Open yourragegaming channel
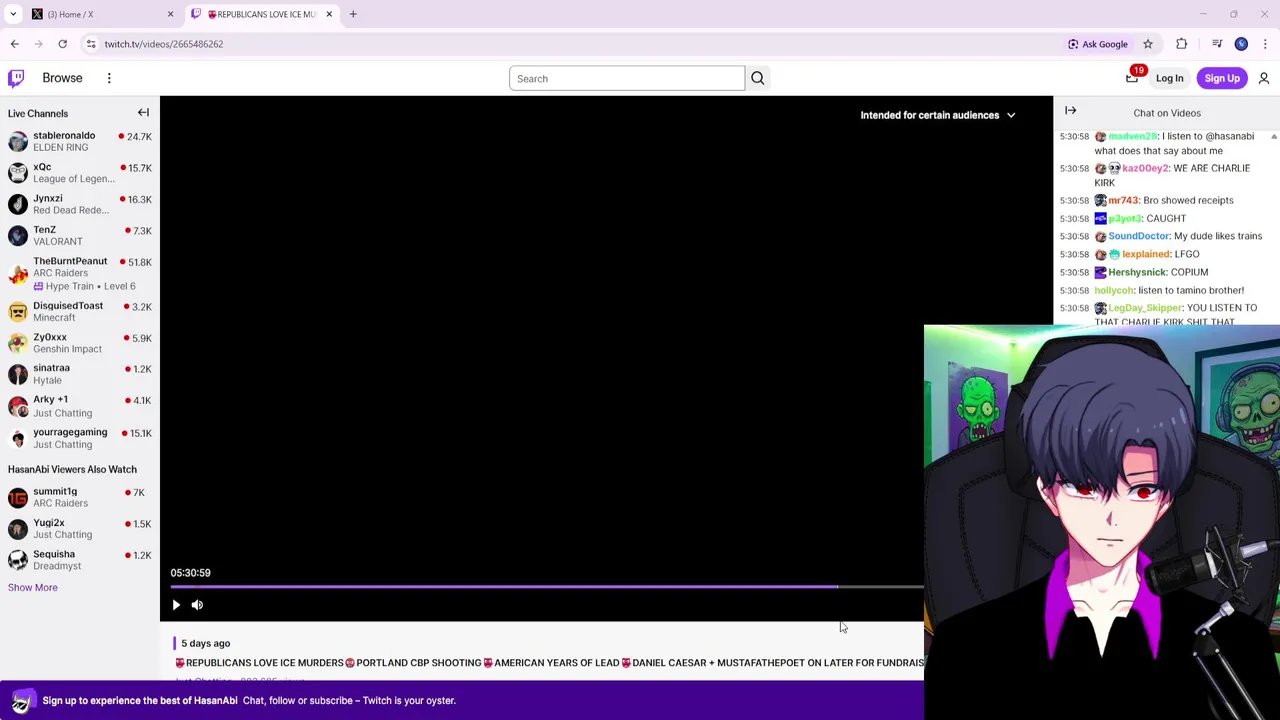The height and width of the screenshot is (720, 1280). tap(80, 438)
